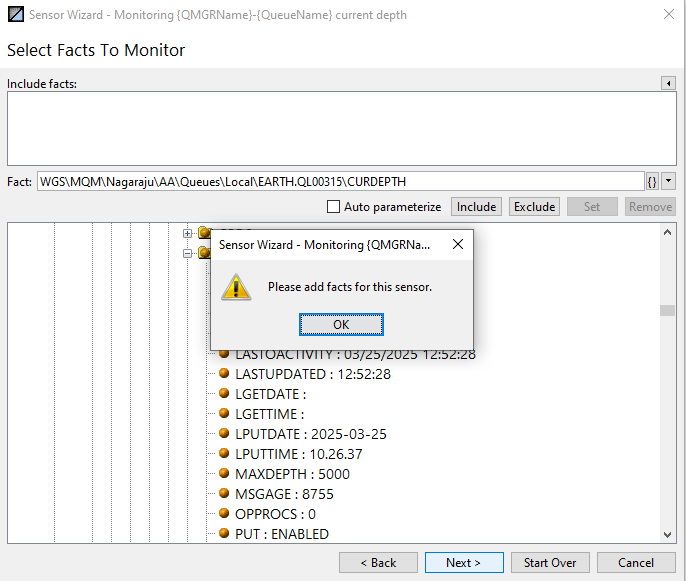Click the yellow warning triangle icon
This screenshot has height=581, width=686.
(x=236, y=287)
